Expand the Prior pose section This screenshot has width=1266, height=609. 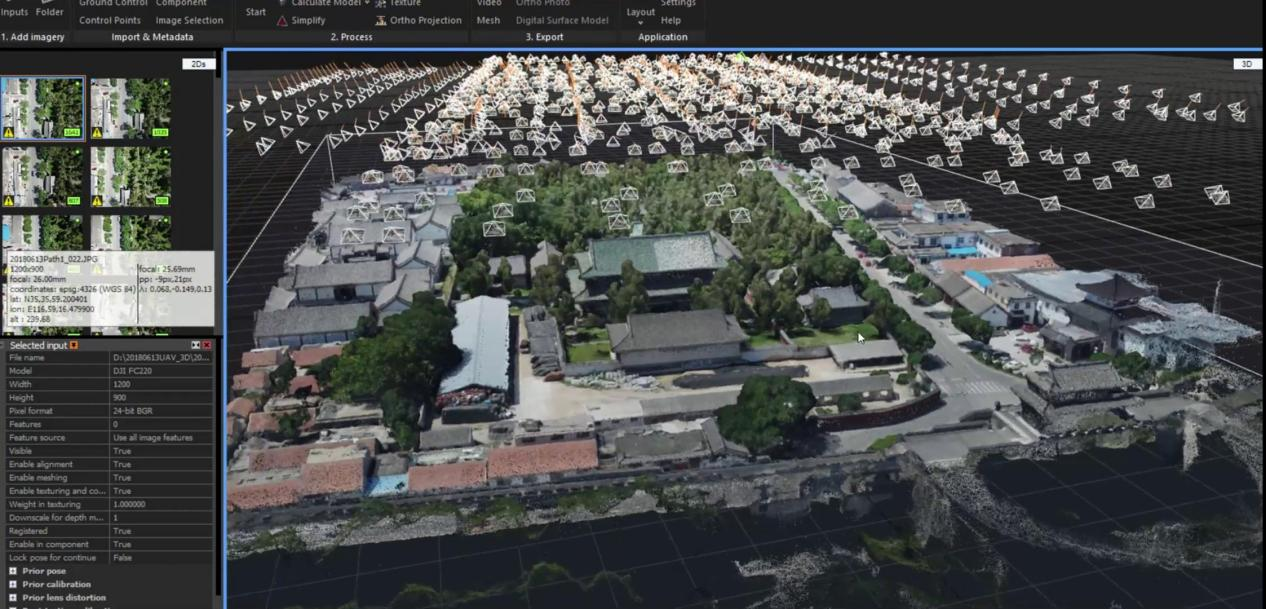pos(13,571)
